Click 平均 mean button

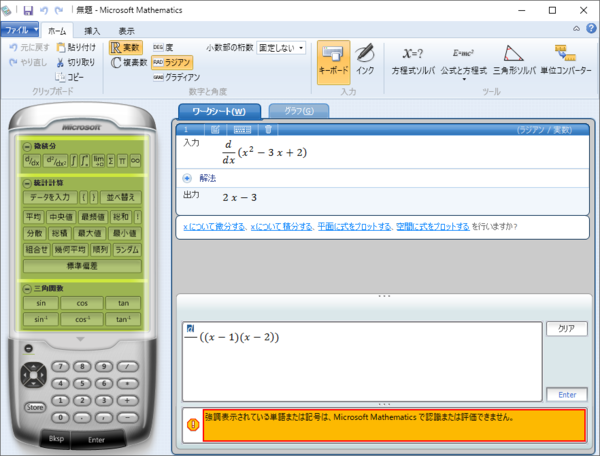point(34,217)
